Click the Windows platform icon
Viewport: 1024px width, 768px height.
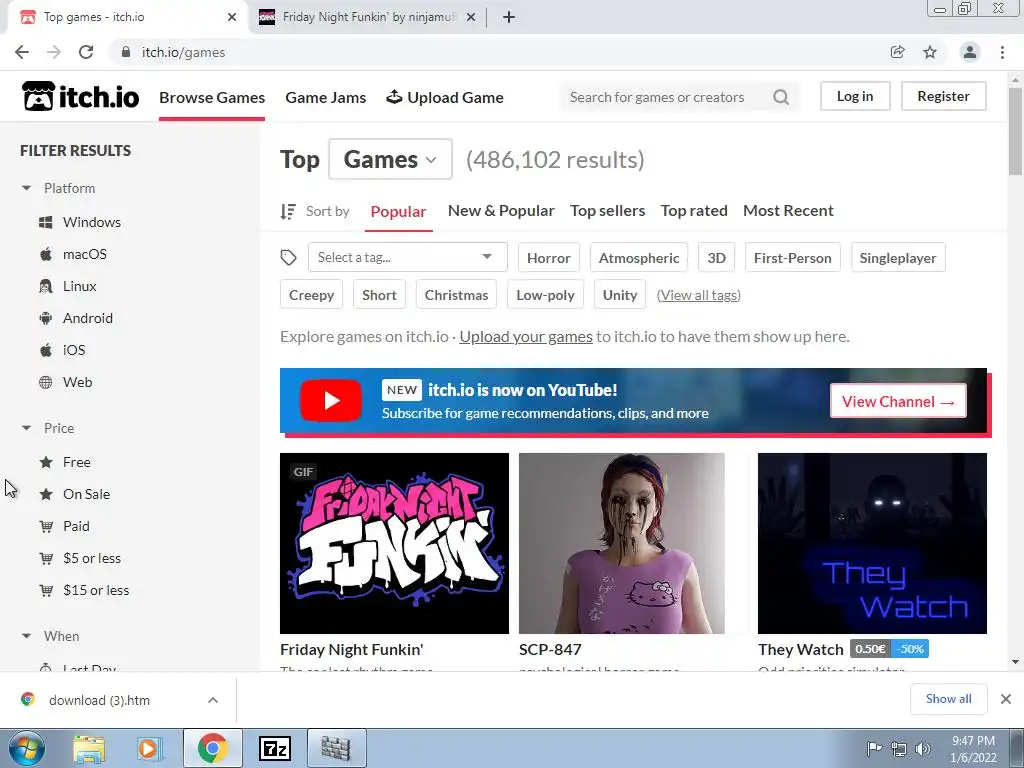(x=46, y=222)
